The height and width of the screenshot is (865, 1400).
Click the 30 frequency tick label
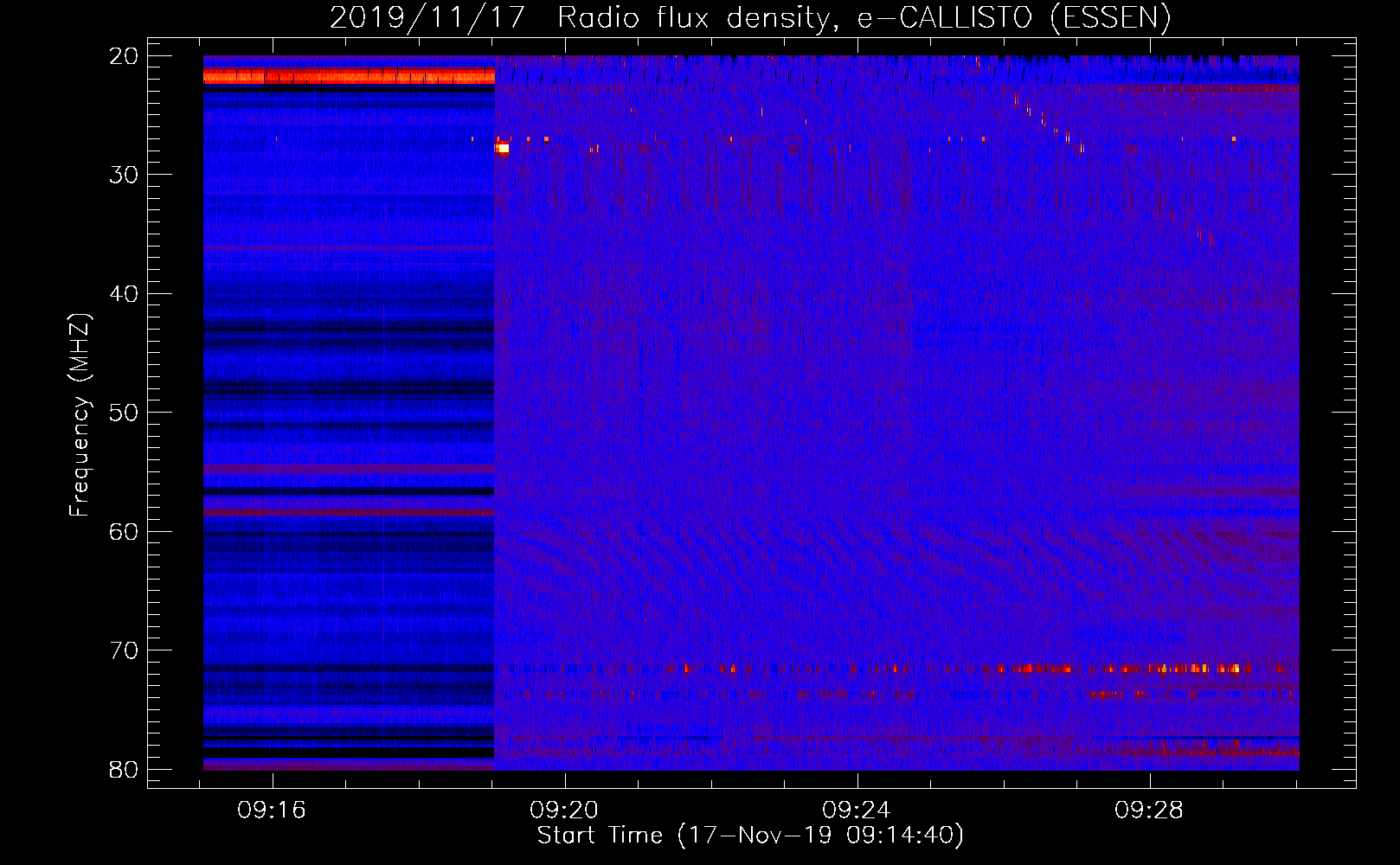(x=124, y=175)
